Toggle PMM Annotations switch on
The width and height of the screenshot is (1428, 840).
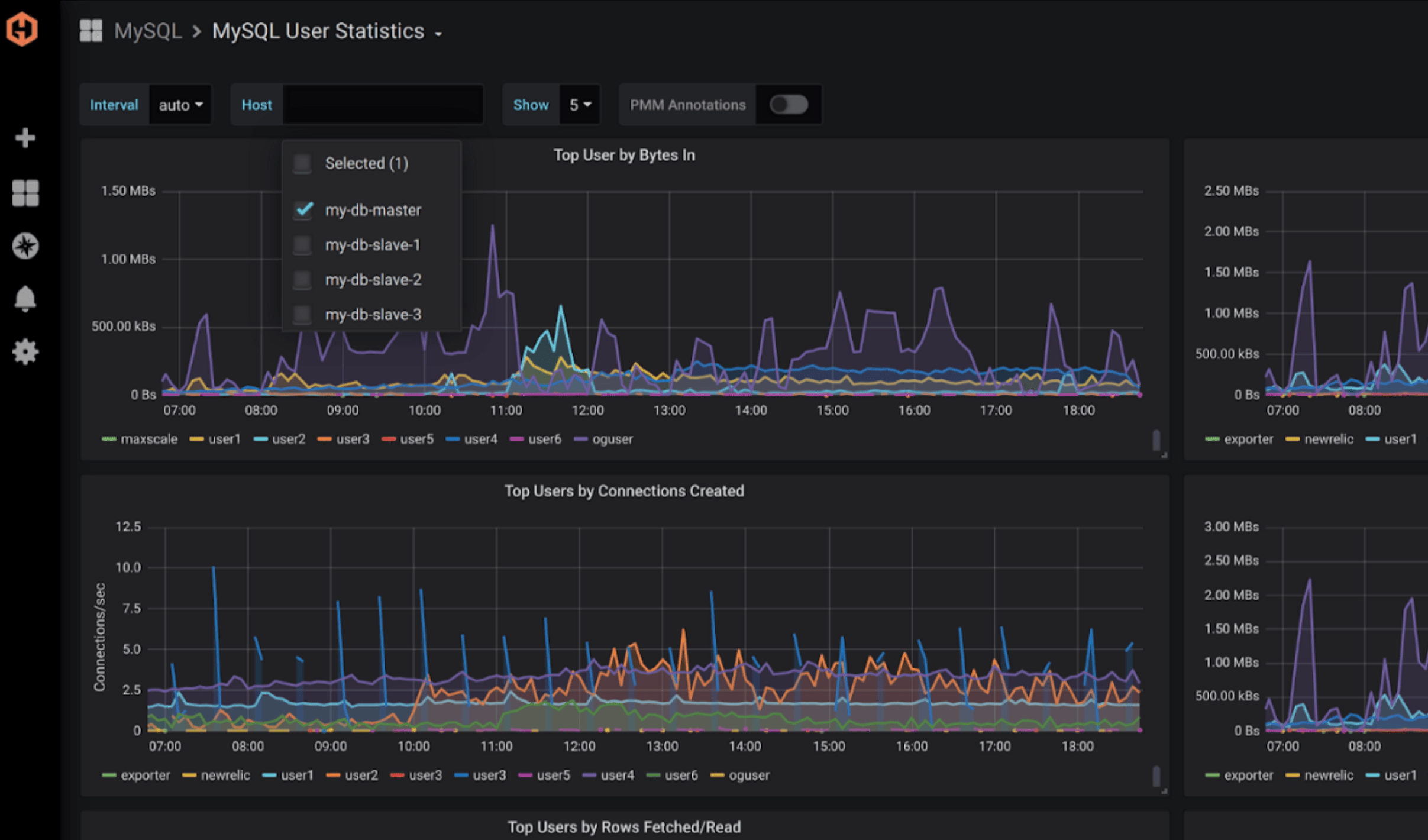click(791, 104)
